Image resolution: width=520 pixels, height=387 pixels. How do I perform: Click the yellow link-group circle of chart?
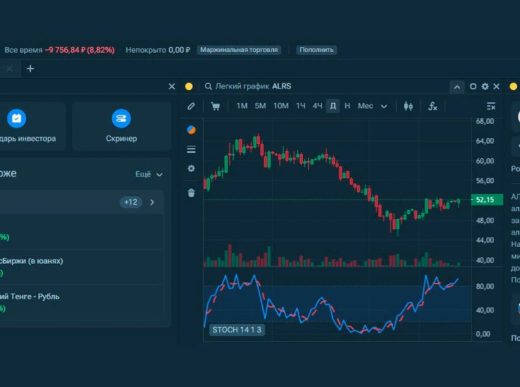189,87
